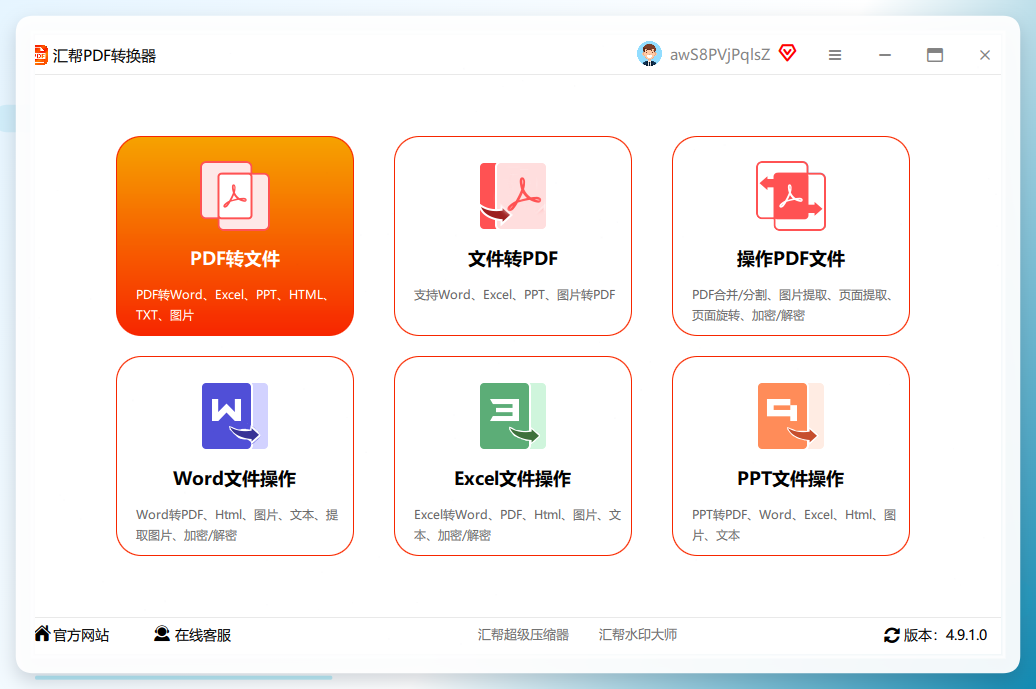Click the 文件转PDF card title

[x=513, y=258]
